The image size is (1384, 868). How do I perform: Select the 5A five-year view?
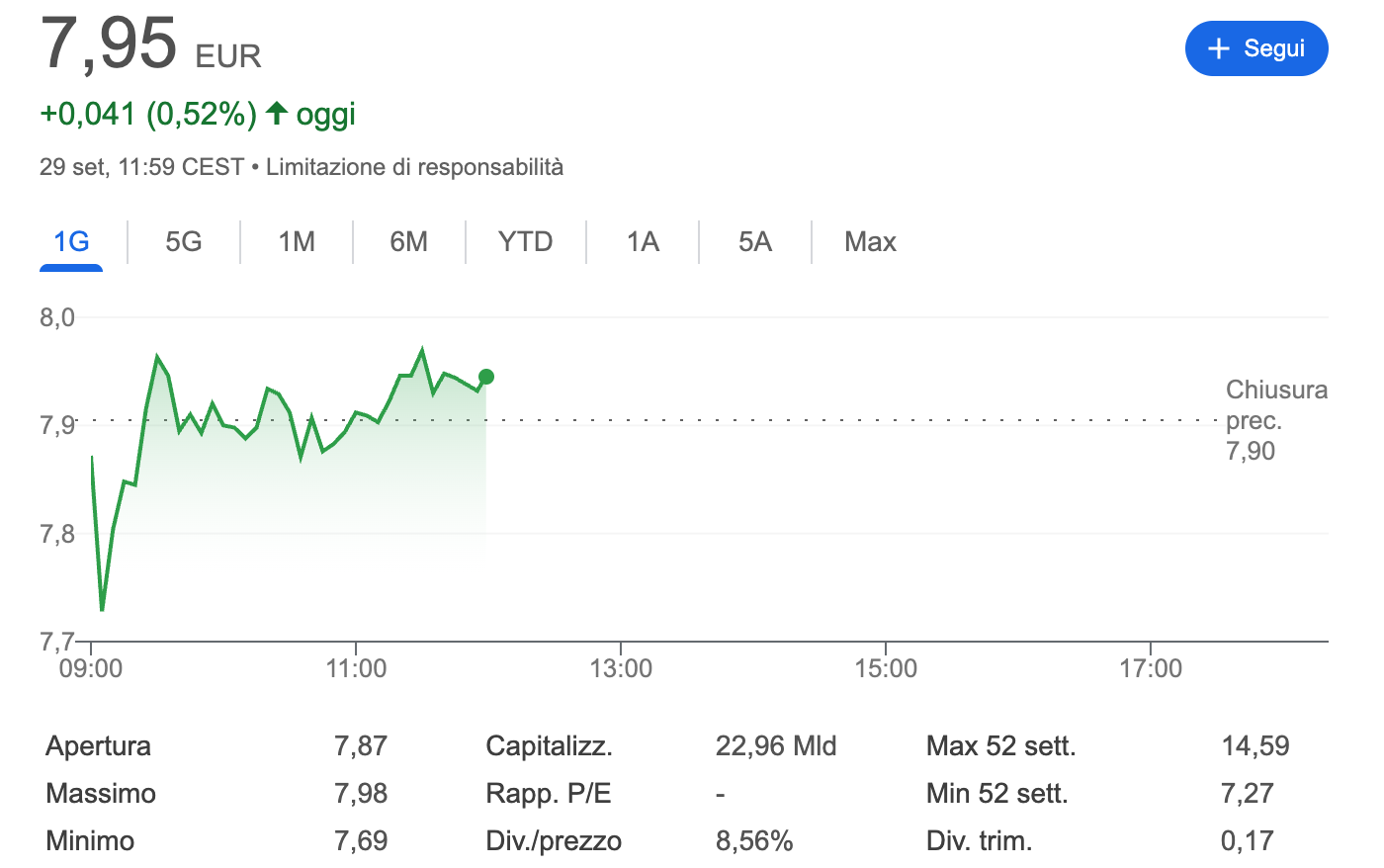755,242
